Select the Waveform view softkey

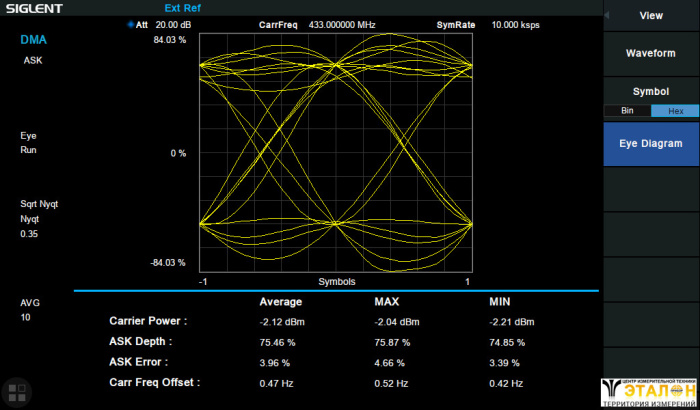click(651, 52)
